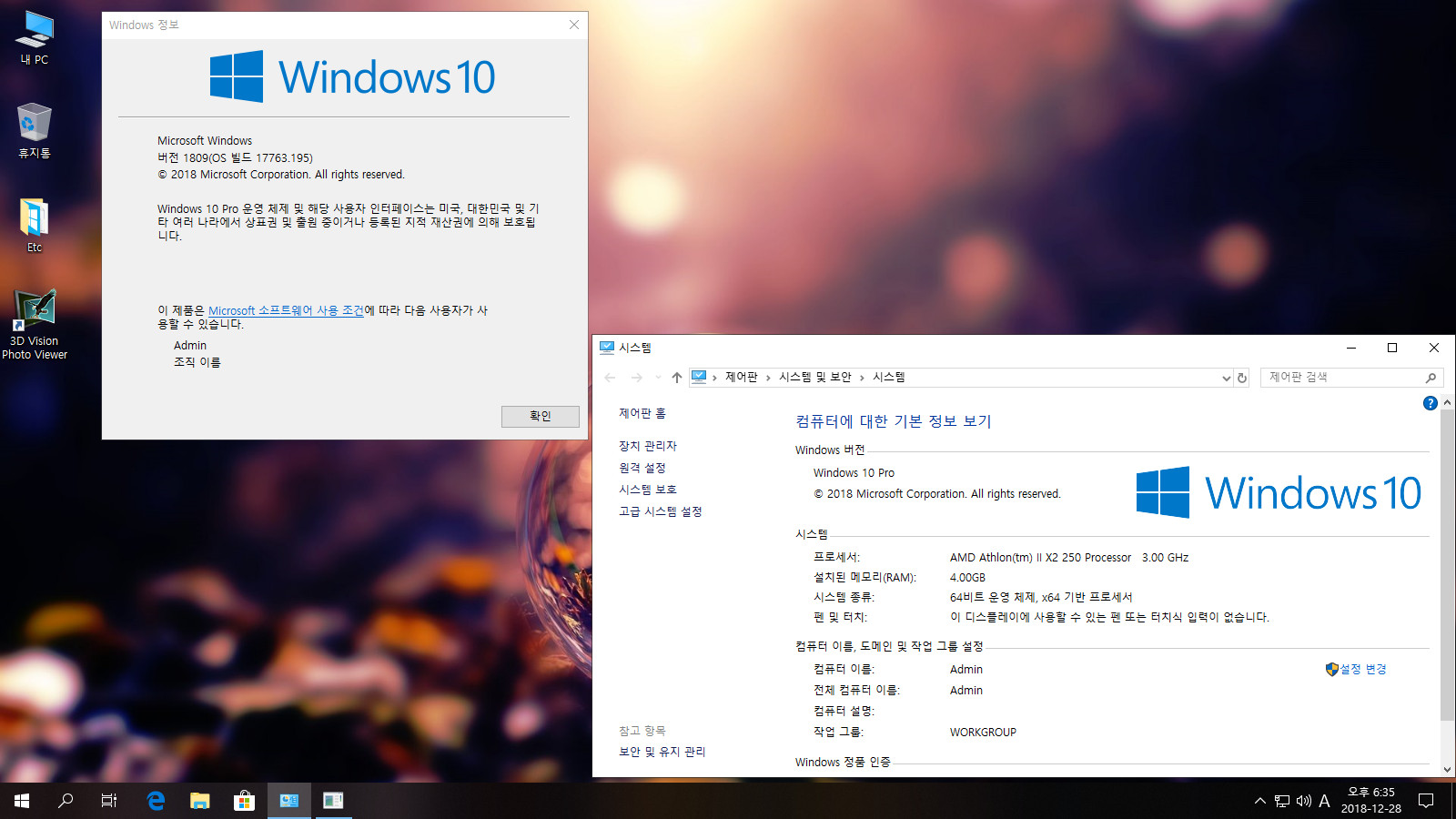Click the vertical scrollbar thumb in 시스템
The image size is (1456, 819).
click(x=1448, y=564)
